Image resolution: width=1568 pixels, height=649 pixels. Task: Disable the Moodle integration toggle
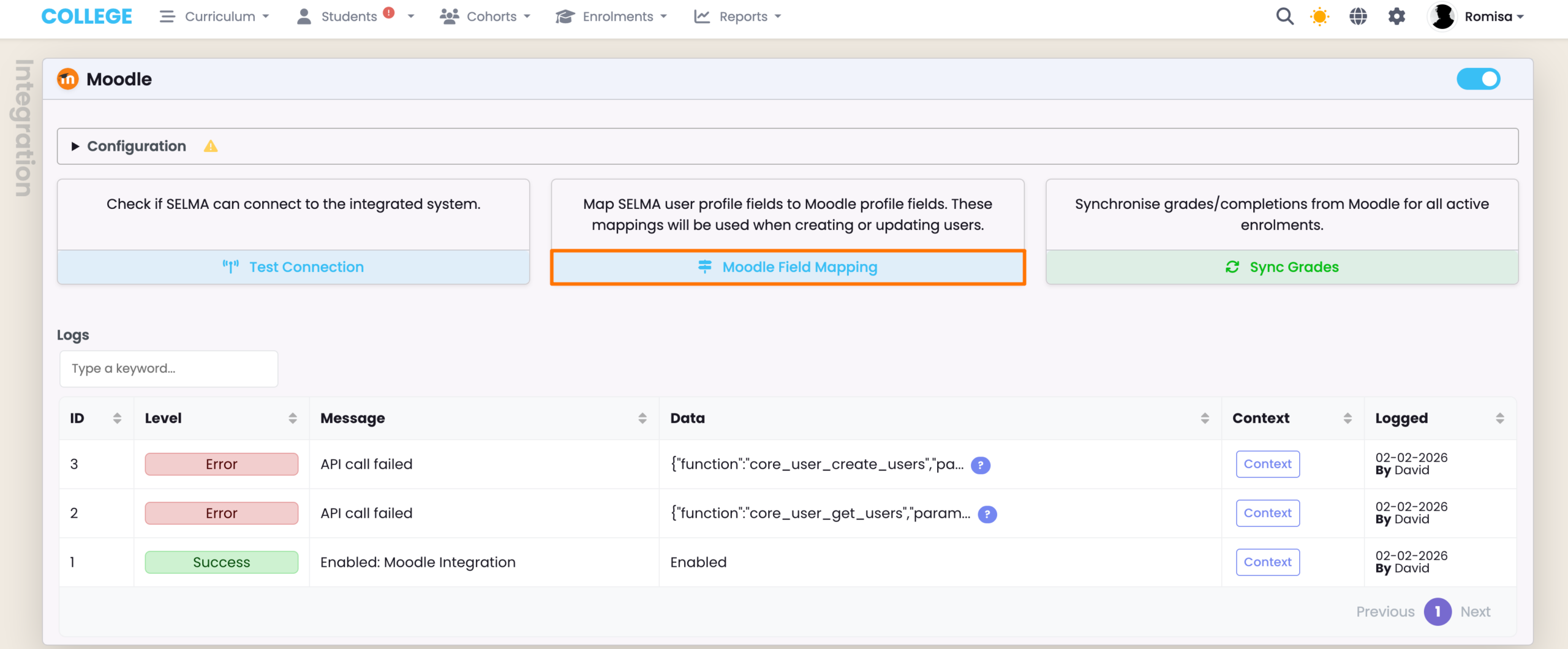(x=1477, y=79)
